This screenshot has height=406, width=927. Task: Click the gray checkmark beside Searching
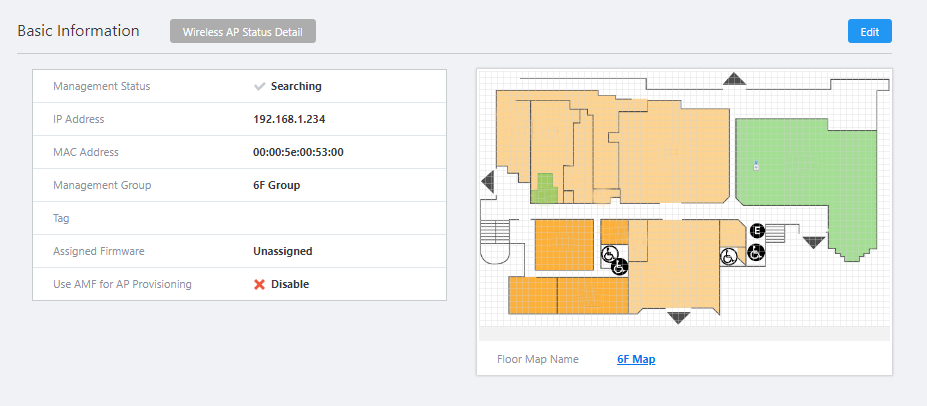pos(260,86)
